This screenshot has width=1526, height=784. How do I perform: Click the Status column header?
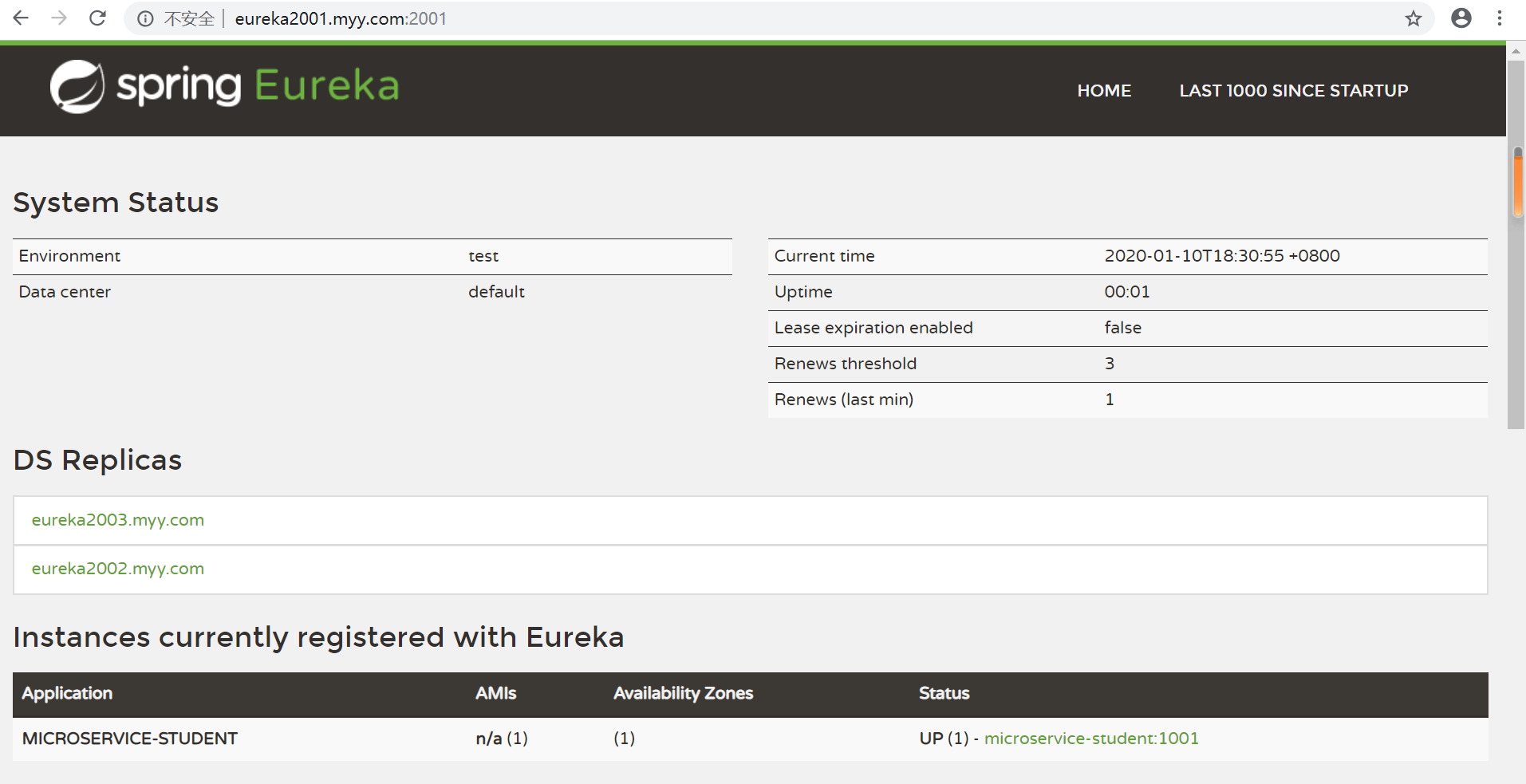(944, 694)
